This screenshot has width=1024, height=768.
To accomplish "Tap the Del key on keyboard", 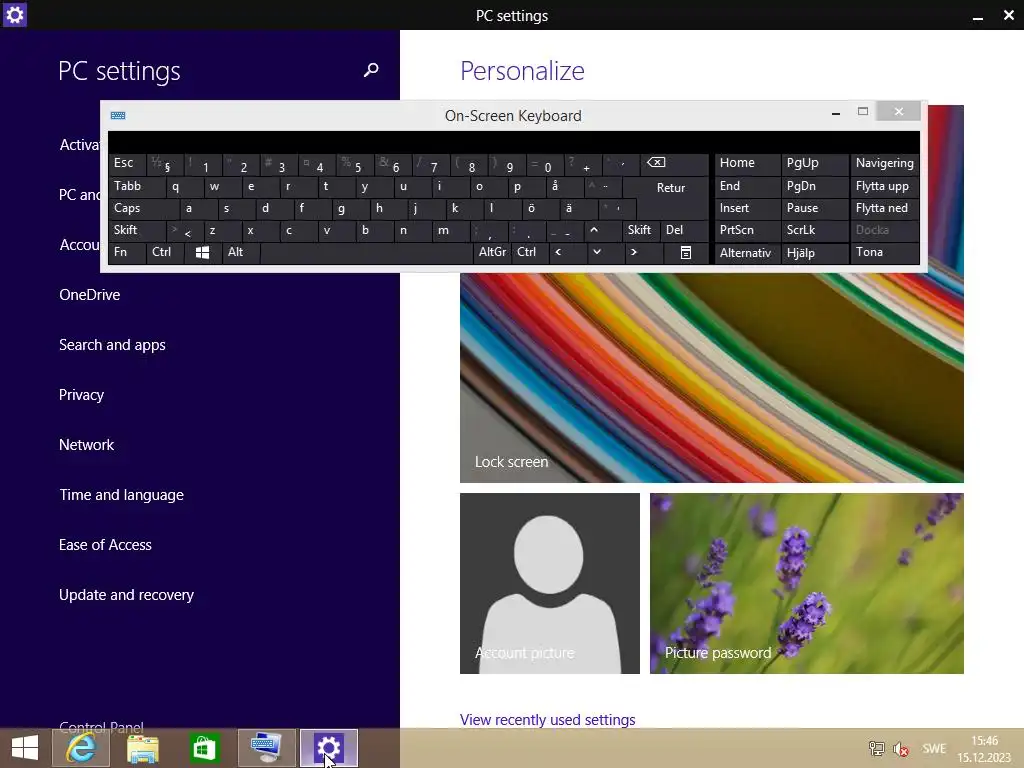I will 684,230.
